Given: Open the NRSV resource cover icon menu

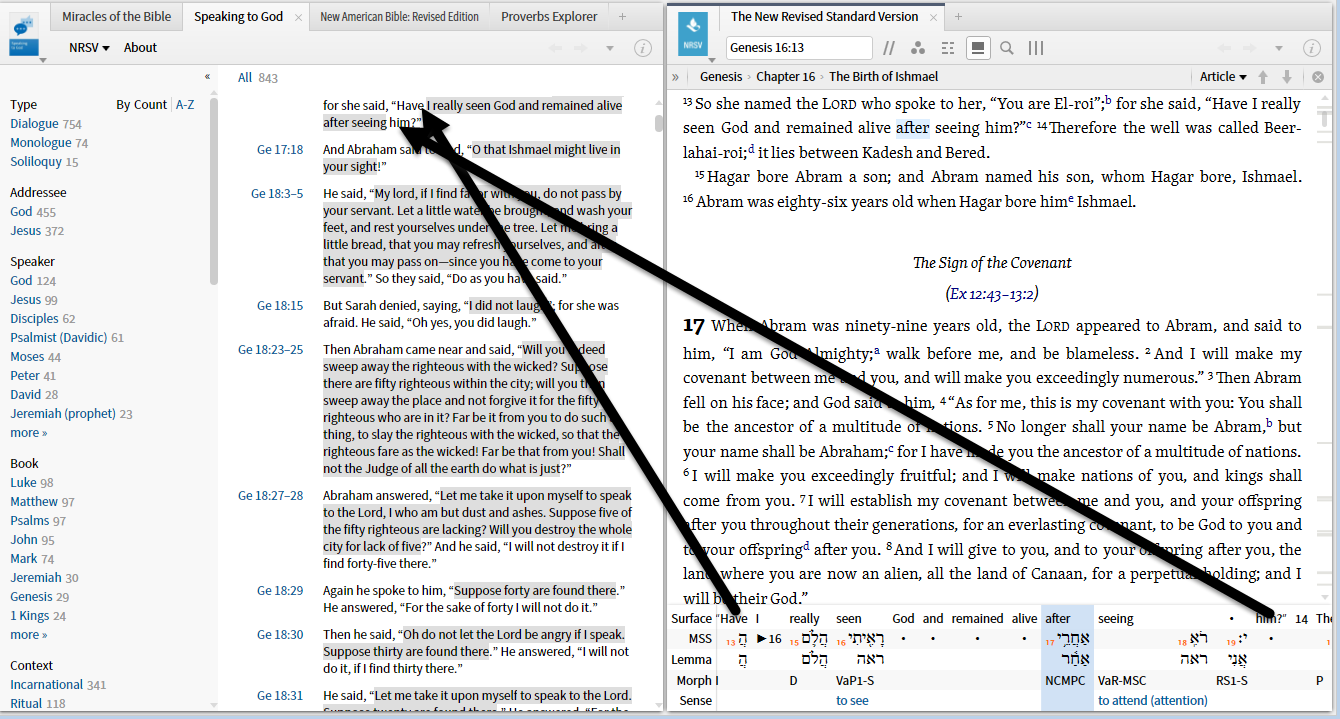Looking at the screenshot, I should pyautogui.click(x=693, y=34).
